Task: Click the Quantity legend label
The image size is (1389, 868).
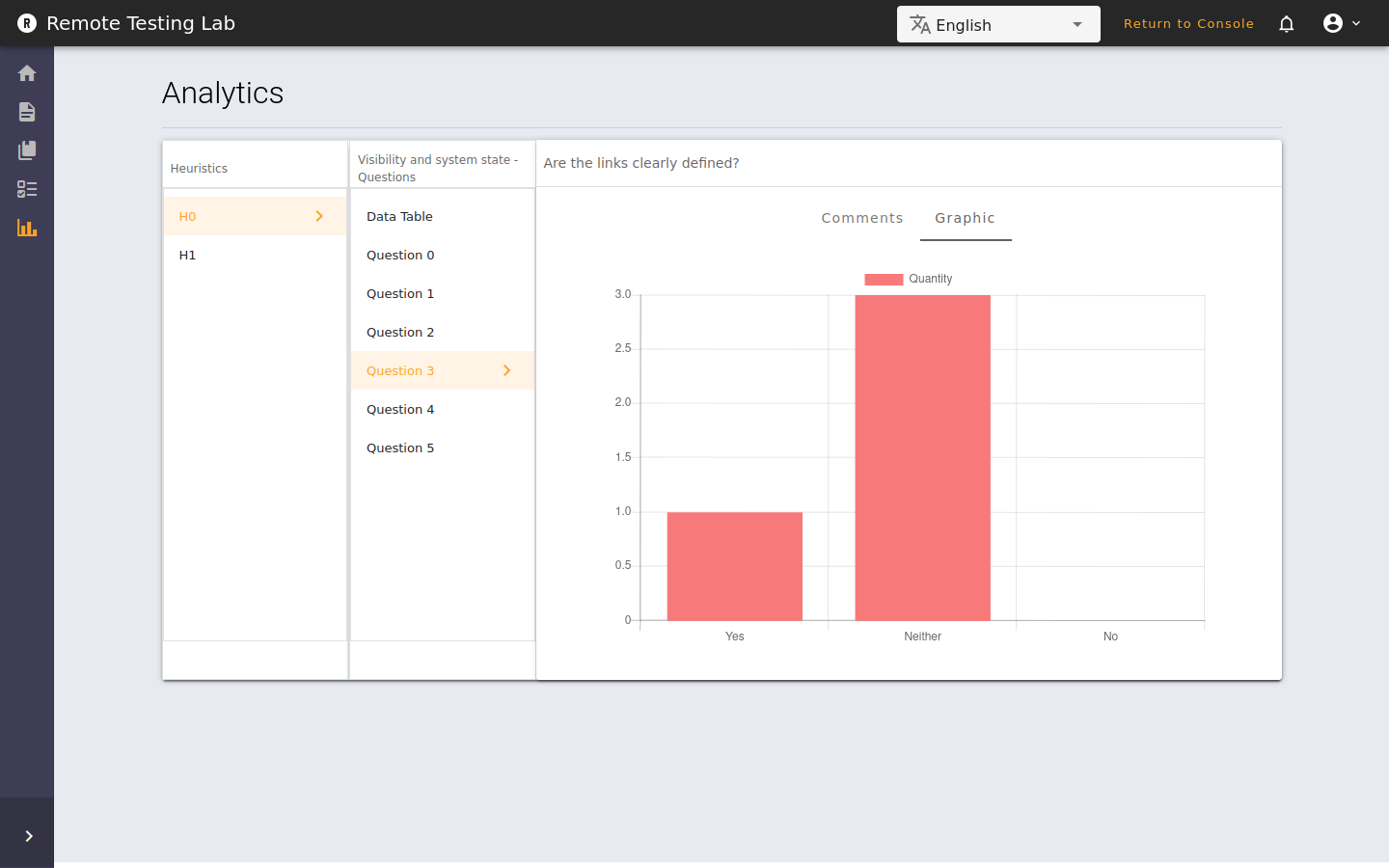Action: coord(930,279)
